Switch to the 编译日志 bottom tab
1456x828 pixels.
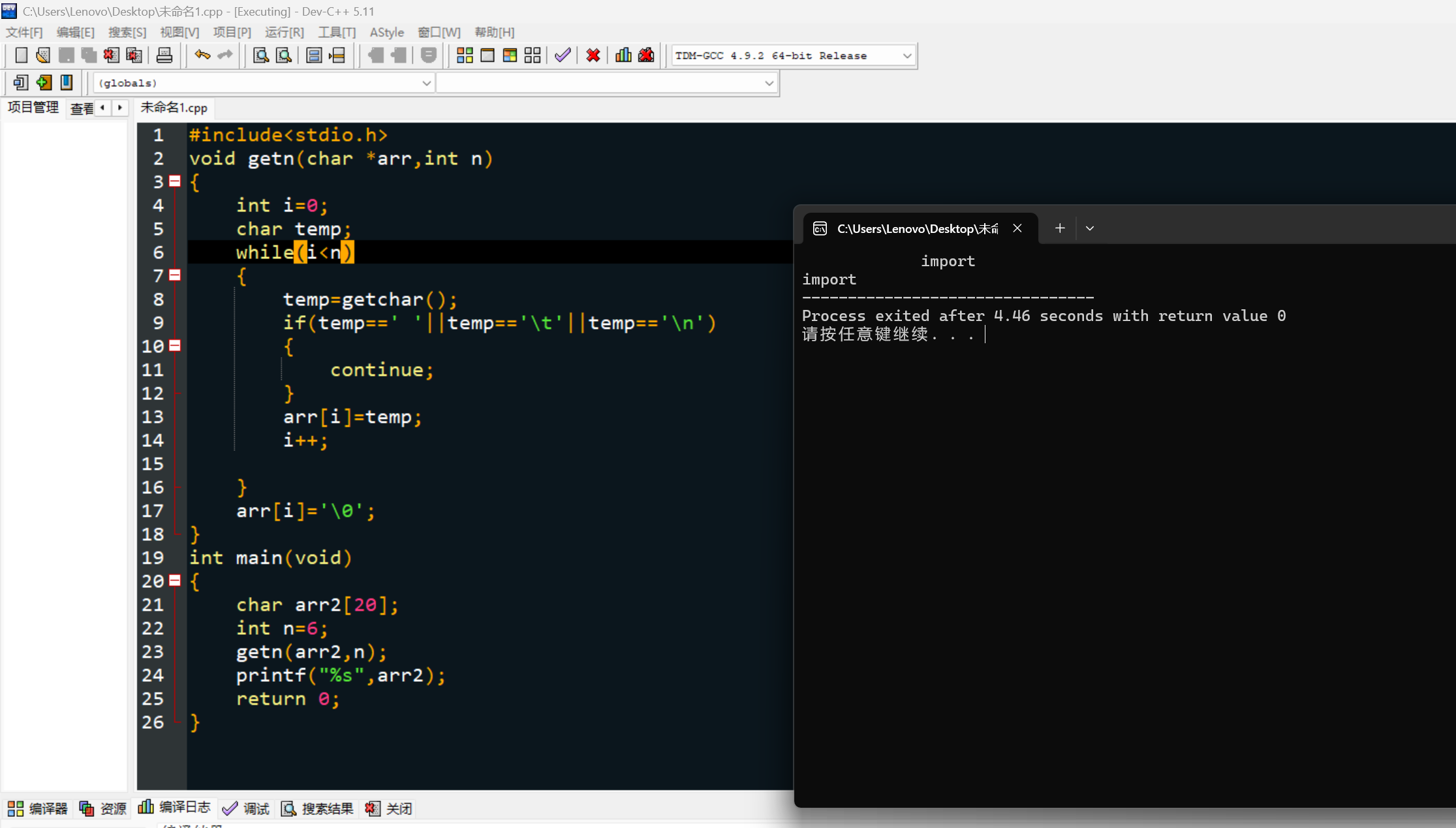(175, 808)
